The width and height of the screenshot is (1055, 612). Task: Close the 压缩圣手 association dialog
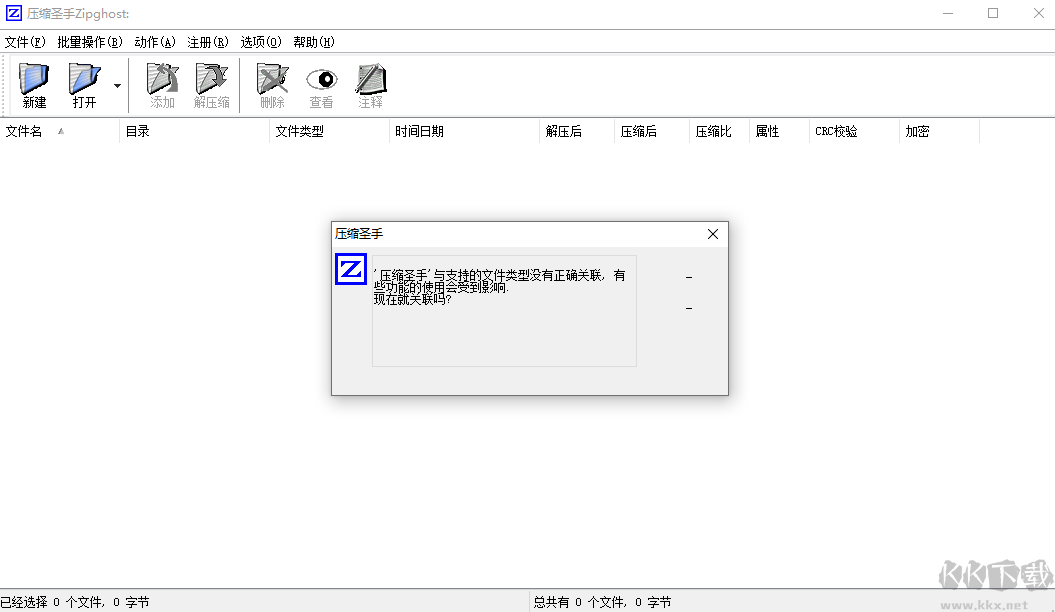click(712, 233)
